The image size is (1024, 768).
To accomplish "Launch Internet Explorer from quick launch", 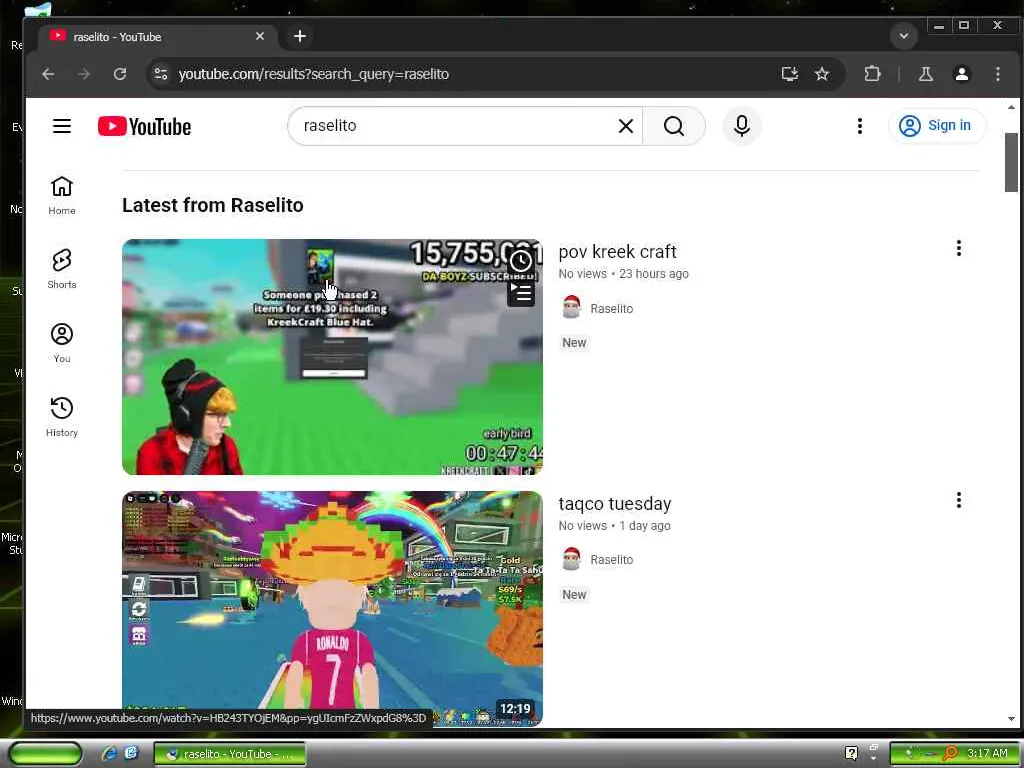I will pos(110,754).
